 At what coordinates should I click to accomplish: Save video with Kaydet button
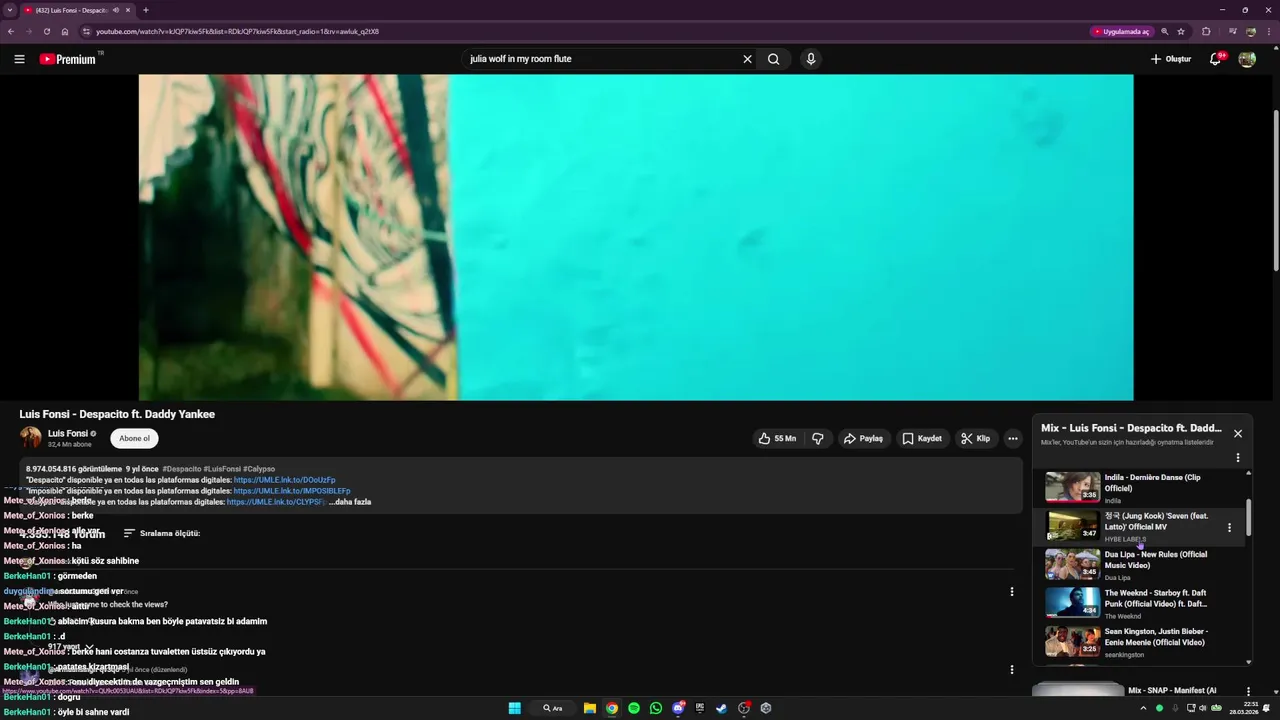[922, 438]
